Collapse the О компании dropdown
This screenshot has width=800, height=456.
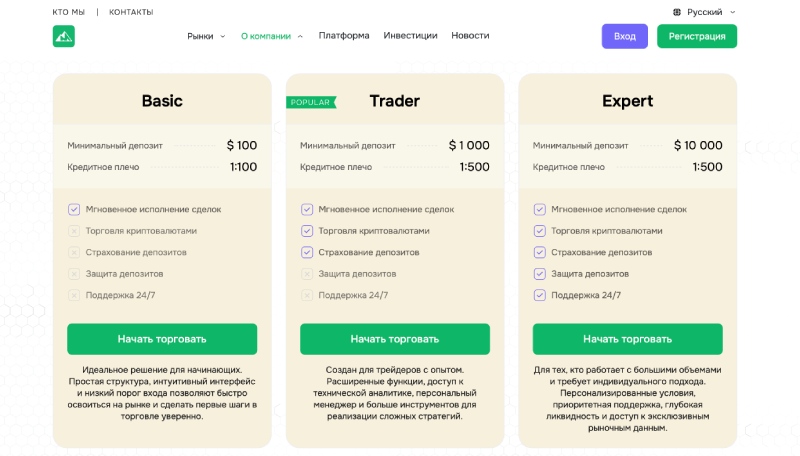(x=272, y=36)
